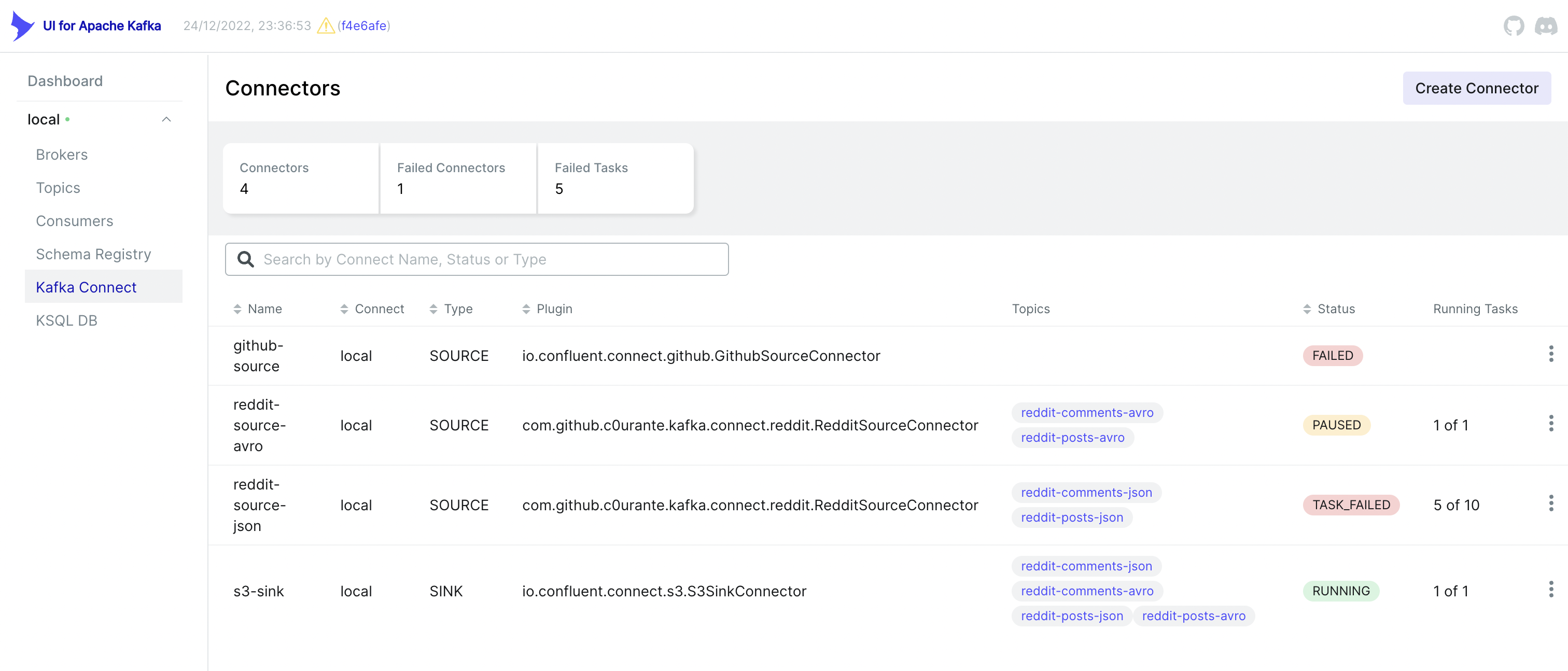Click the SINK type cell
Image resolution: width=1568 pixels, height=671 pixels.
[x=445, y=591]
